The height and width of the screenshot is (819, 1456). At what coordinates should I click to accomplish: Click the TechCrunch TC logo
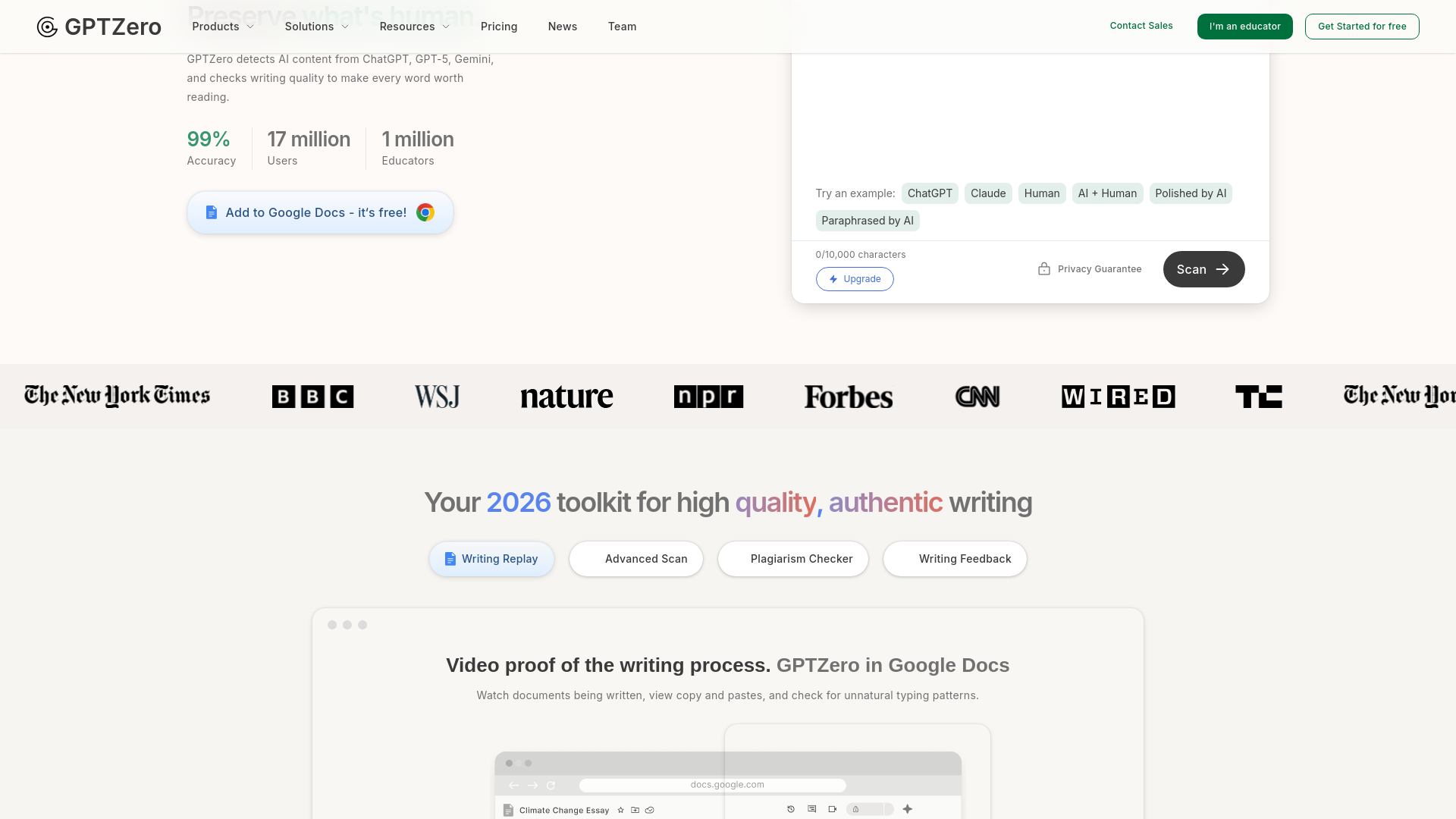tap(1258, 397)
